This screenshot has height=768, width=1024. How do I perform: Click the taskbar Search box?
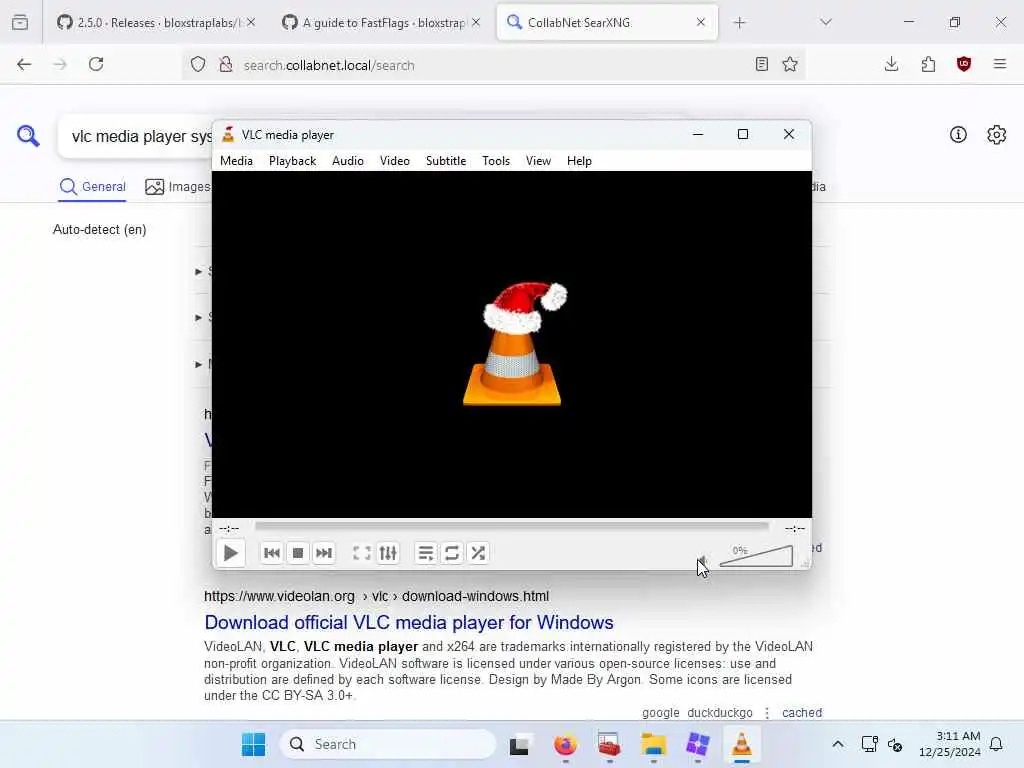(x=388, y=744)
